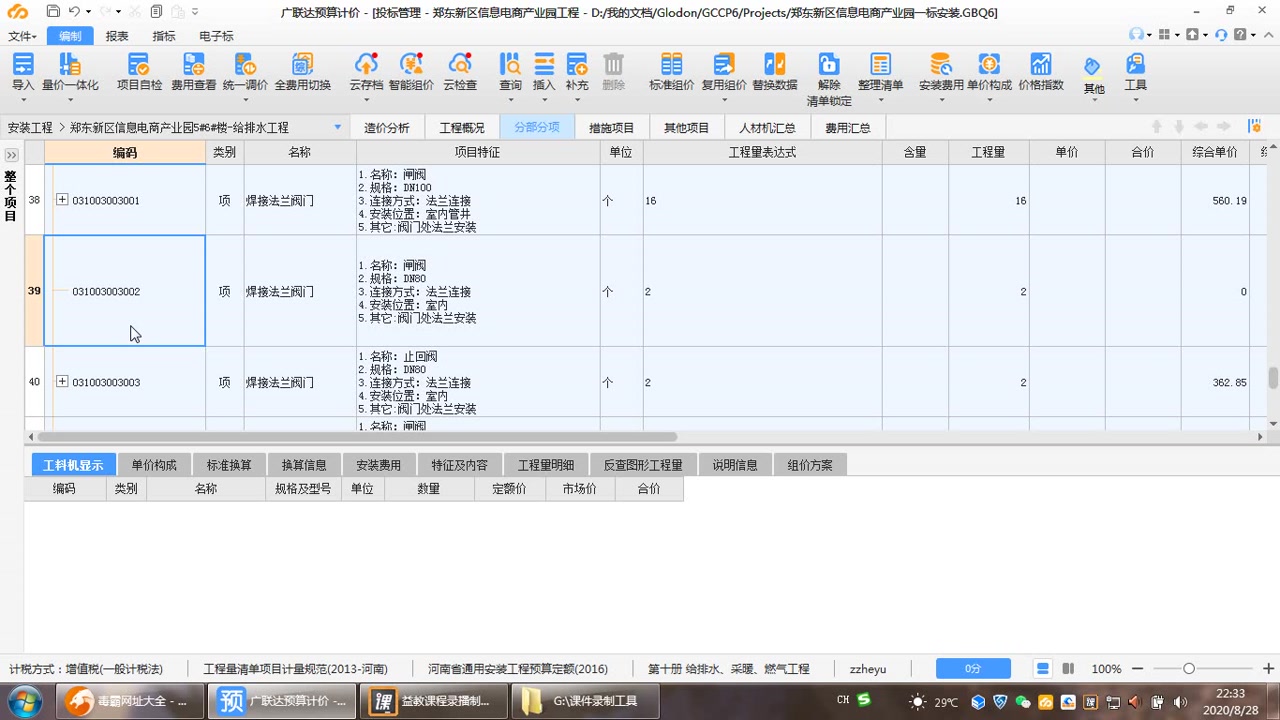Switch to the 电子标 ribbon tab
1280x720 pixels.
[x=216, y=36]
